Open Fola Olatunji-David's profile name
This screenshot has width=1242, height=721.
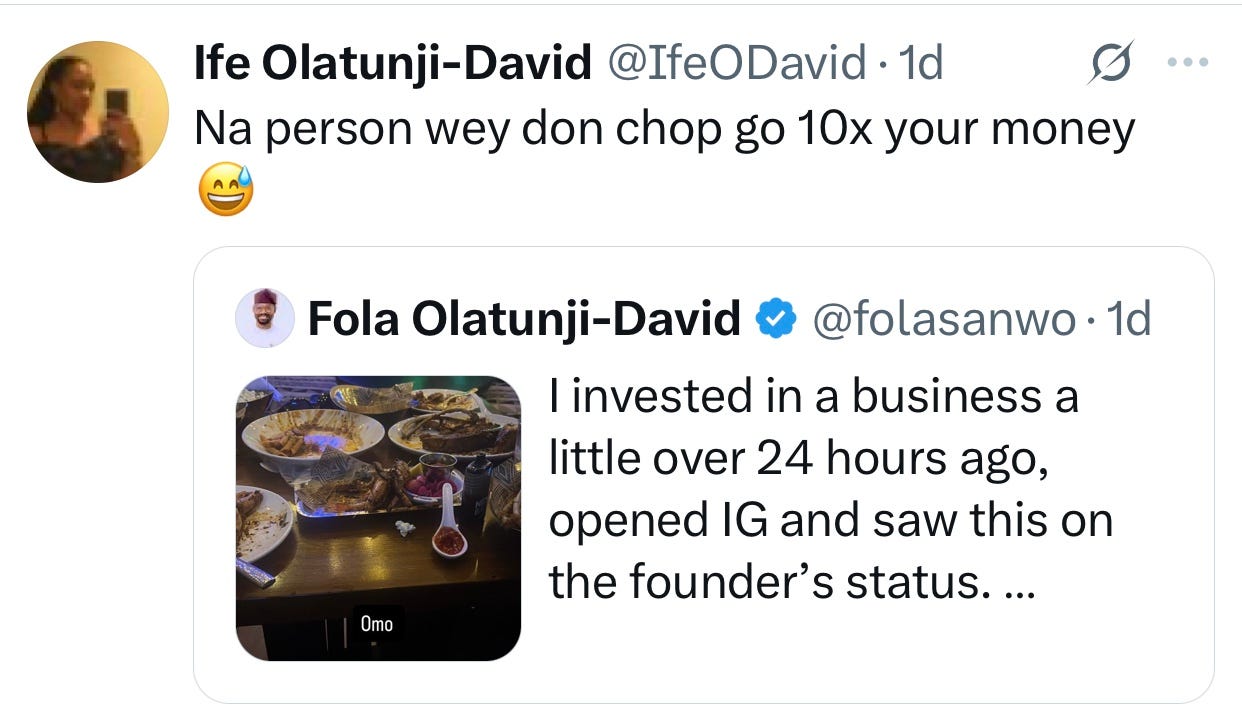524,319
